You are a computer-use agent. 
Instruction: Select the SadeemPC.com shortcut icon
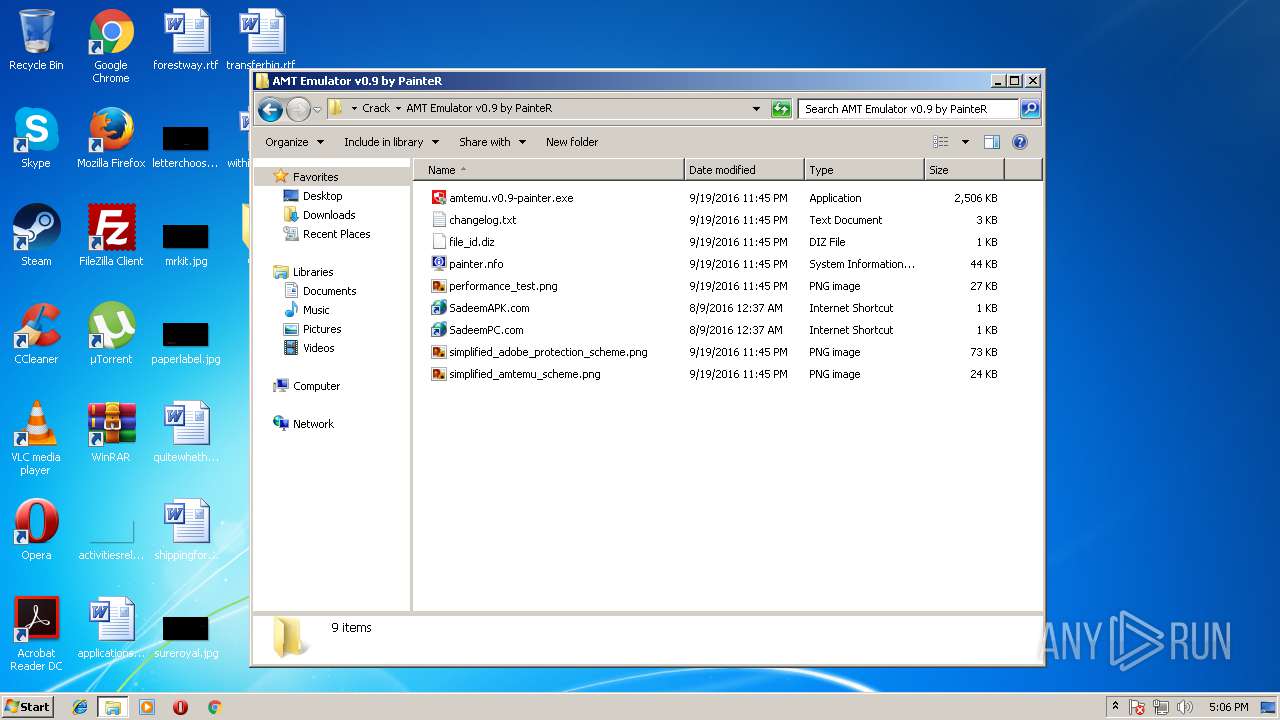(439, 330)
